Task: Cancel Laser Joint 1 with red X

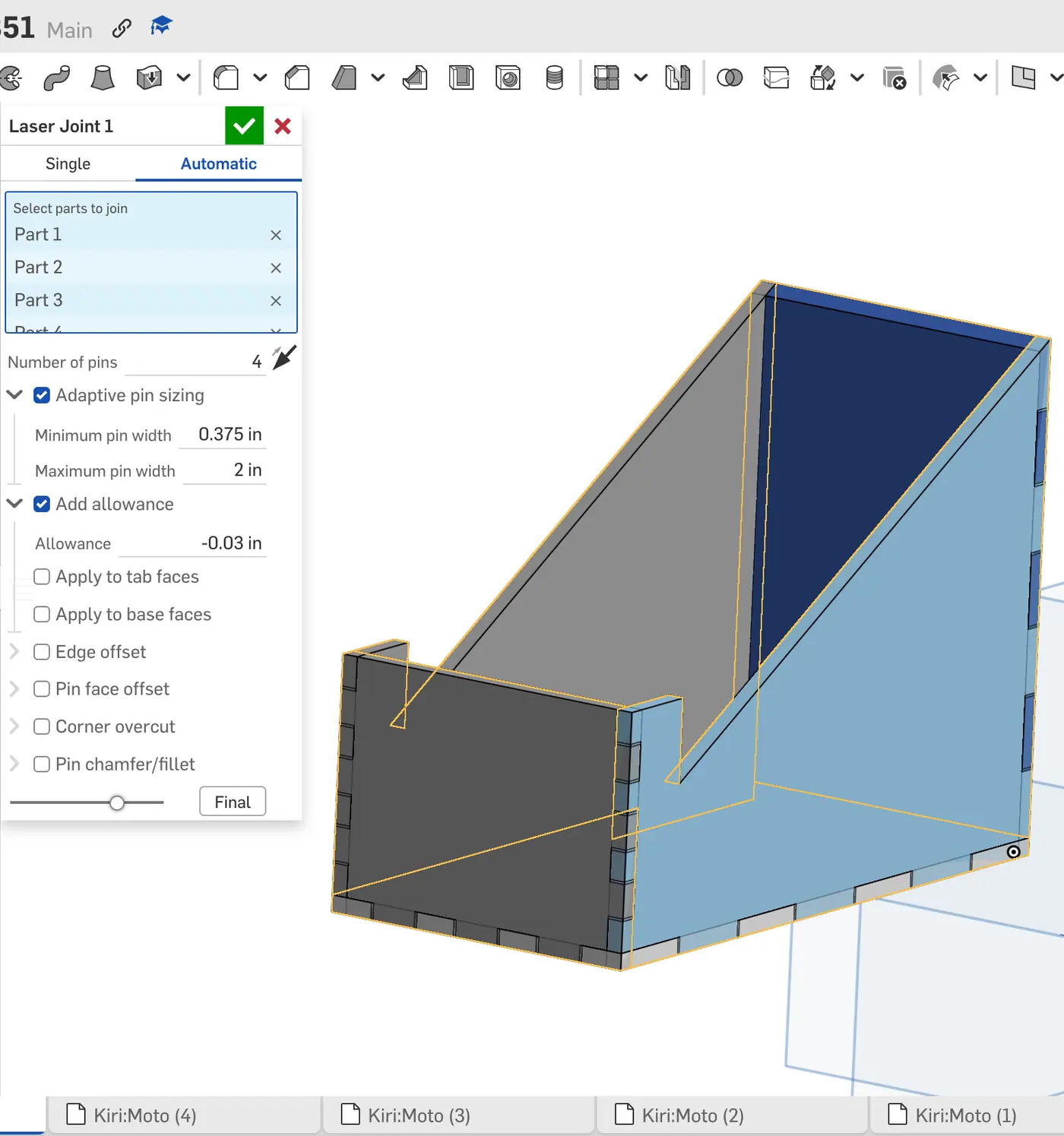Action: click(x=283, y=126)
